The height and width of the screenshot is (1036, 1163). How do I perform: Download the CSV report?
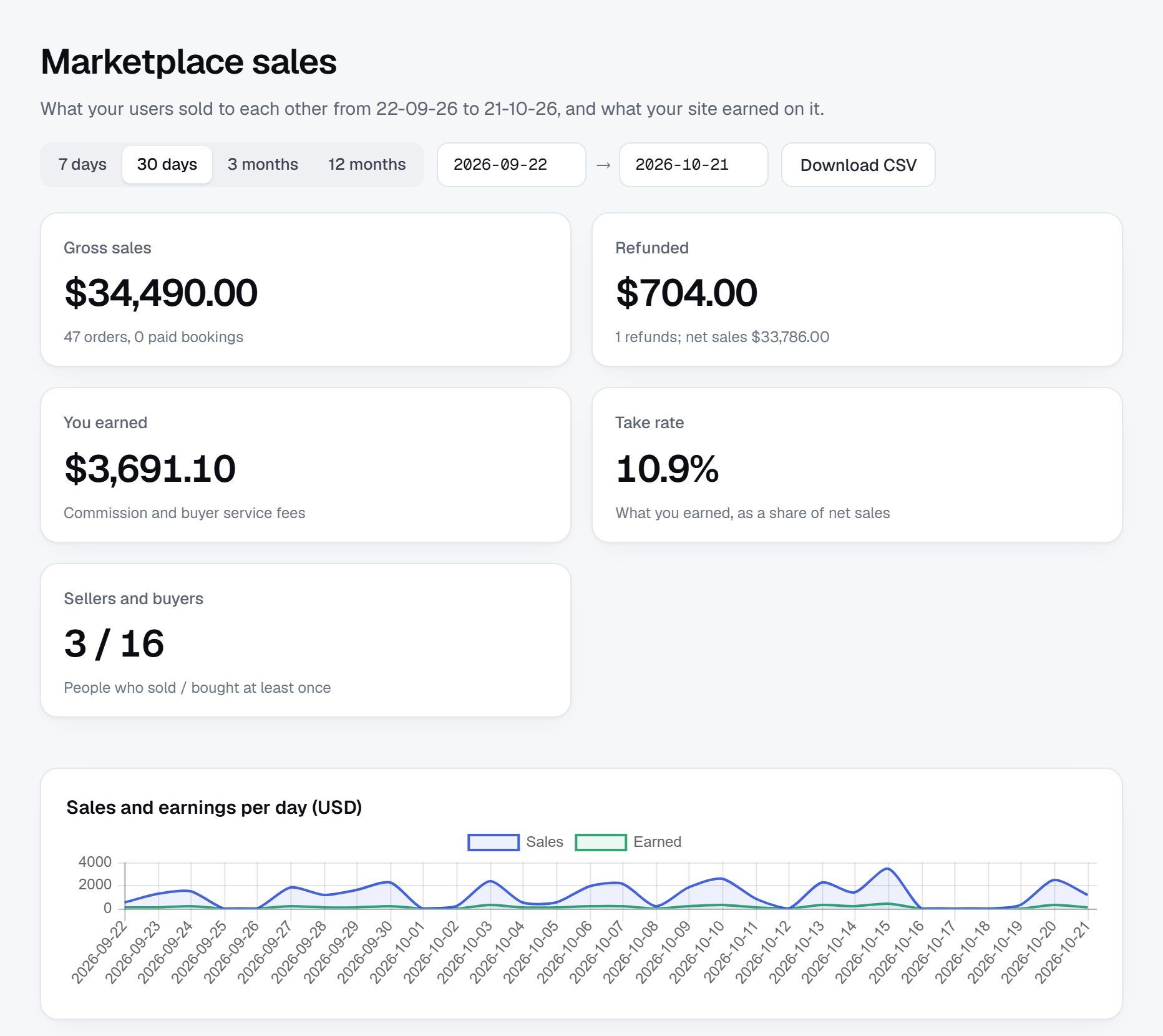click(x=859, y=165)
